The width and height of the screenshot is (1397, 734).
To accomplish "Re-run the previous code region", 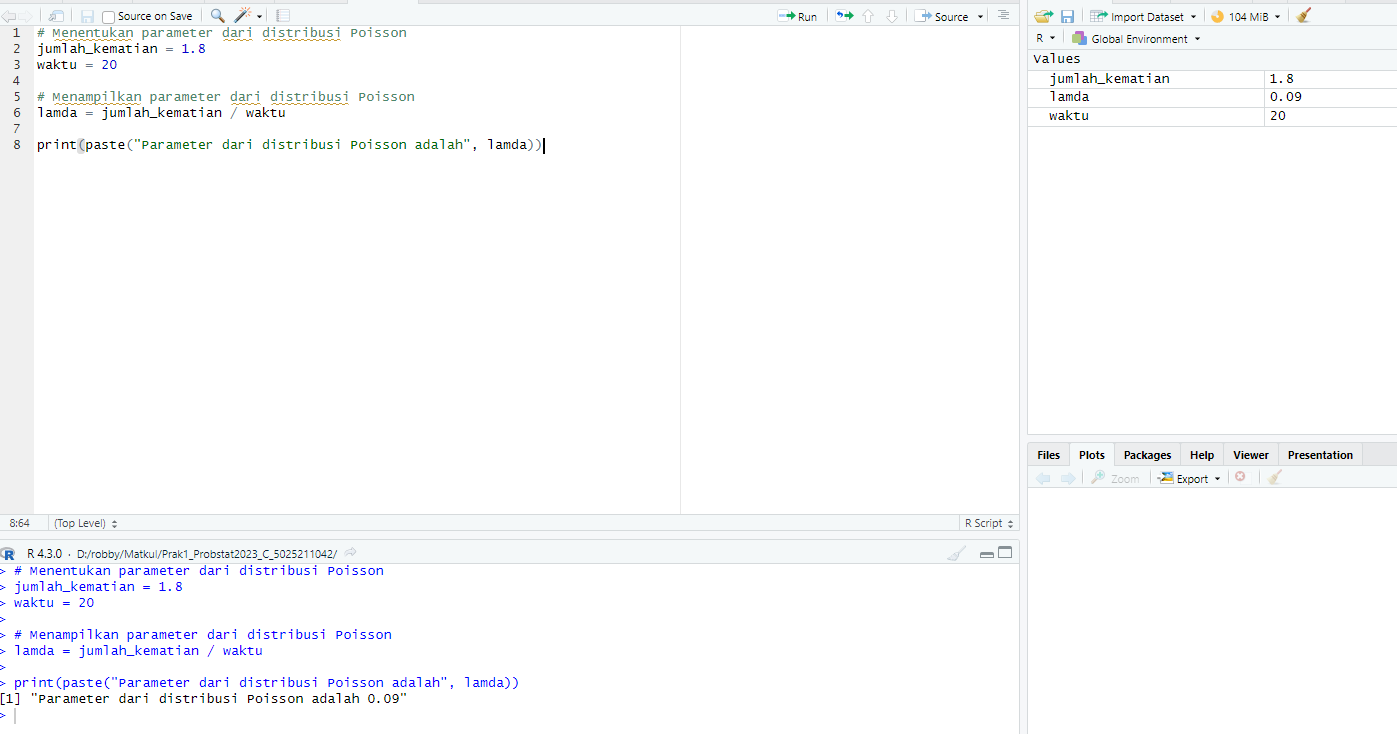I will [845, 16].
